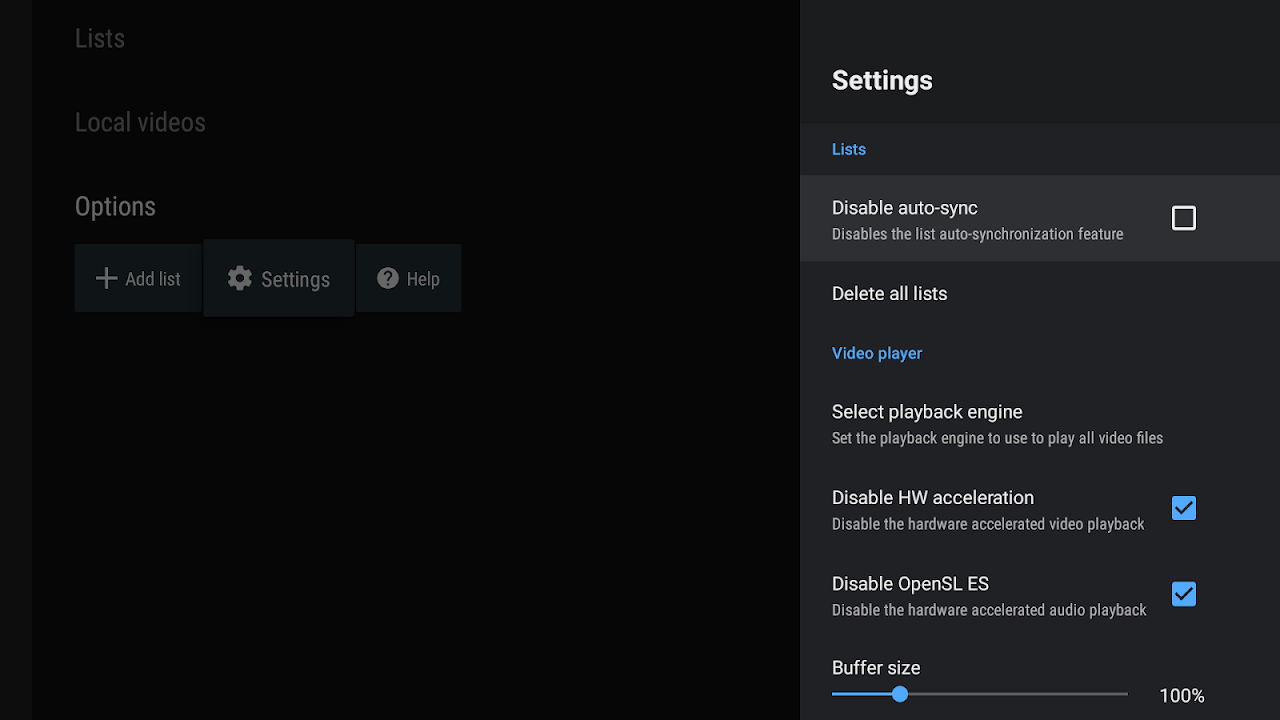Click the blue Lists section header
1280x720 pixels.
(848, 148)
